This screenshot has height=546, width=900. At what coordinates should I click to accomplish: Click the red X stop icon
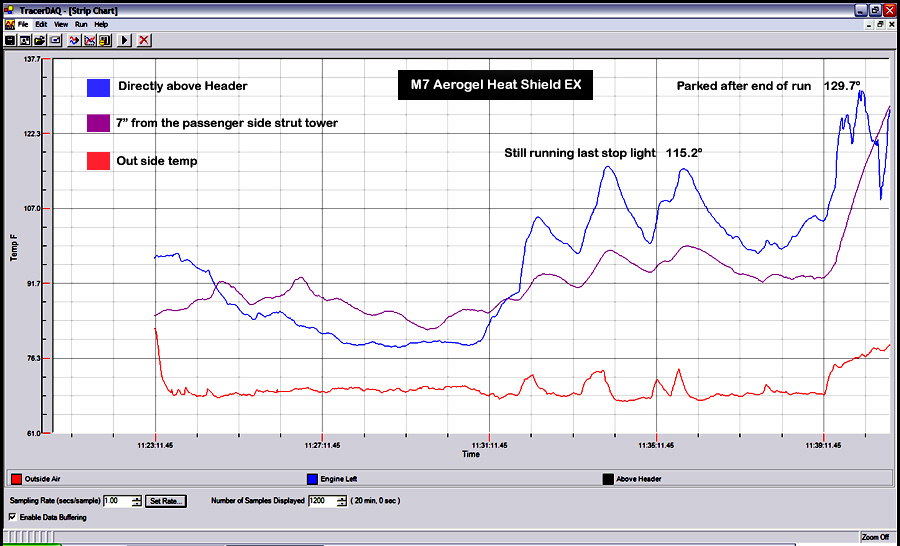click(144, 40)
